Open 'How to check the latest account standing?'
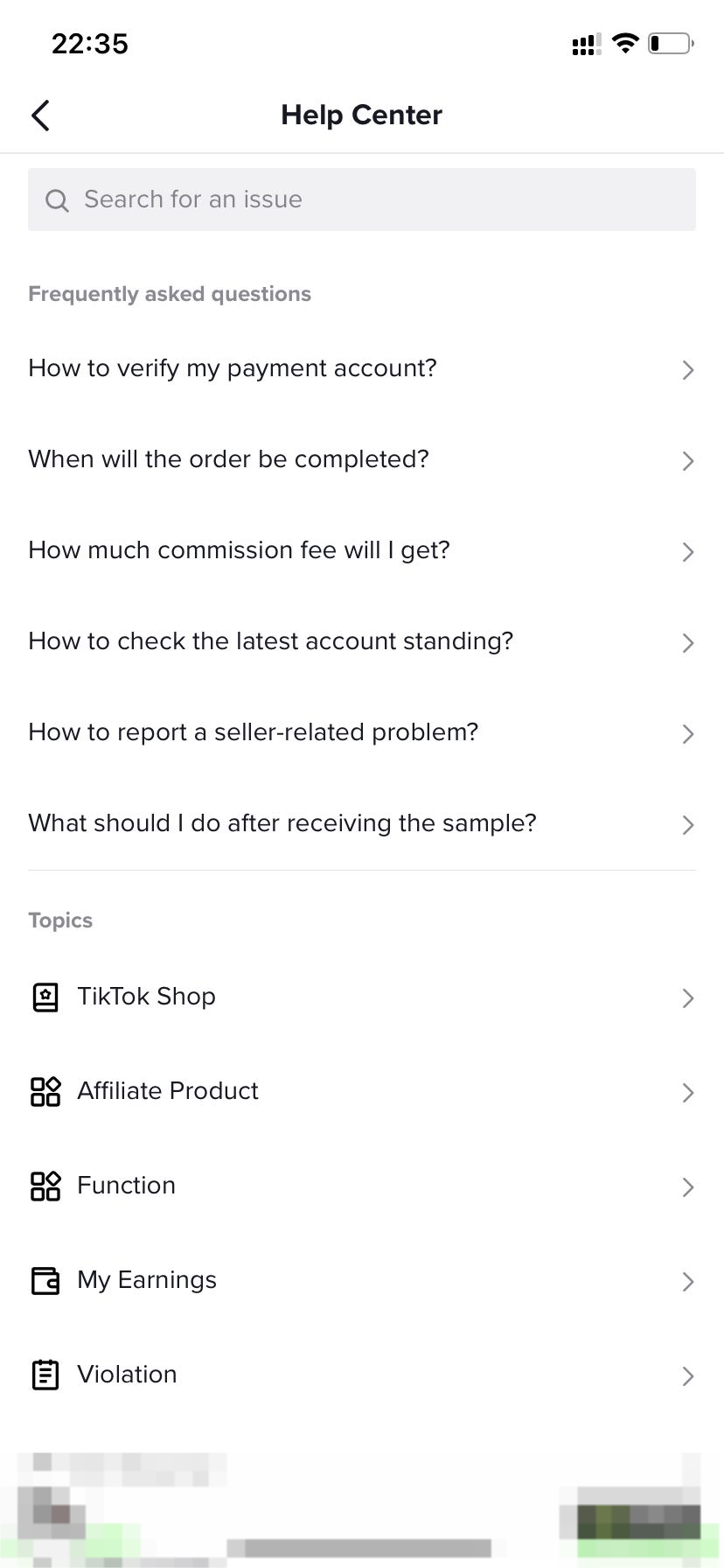724x1568 pixels. click(271, 641)
